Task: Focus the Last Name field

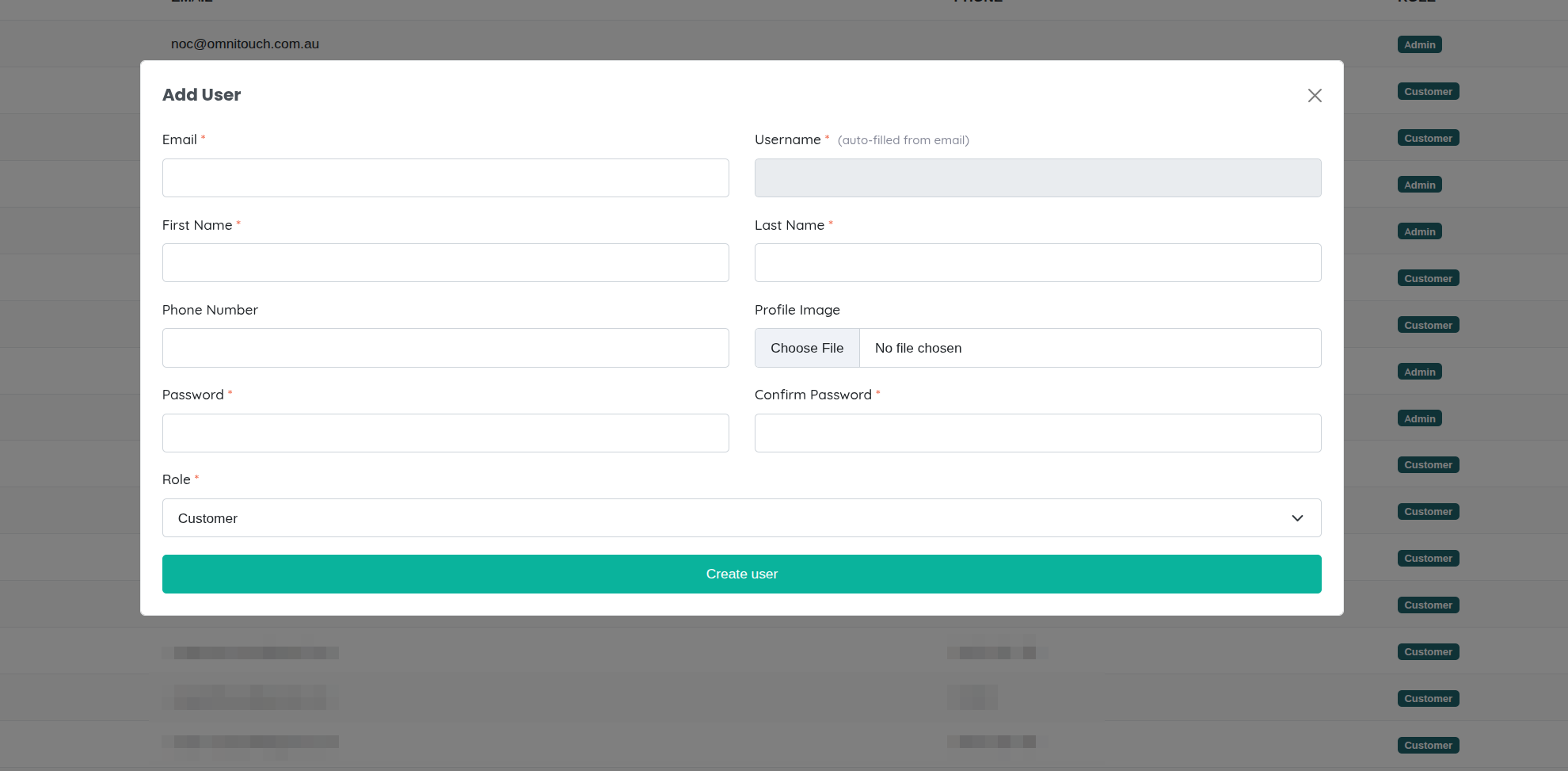Action: point(1037,262)
